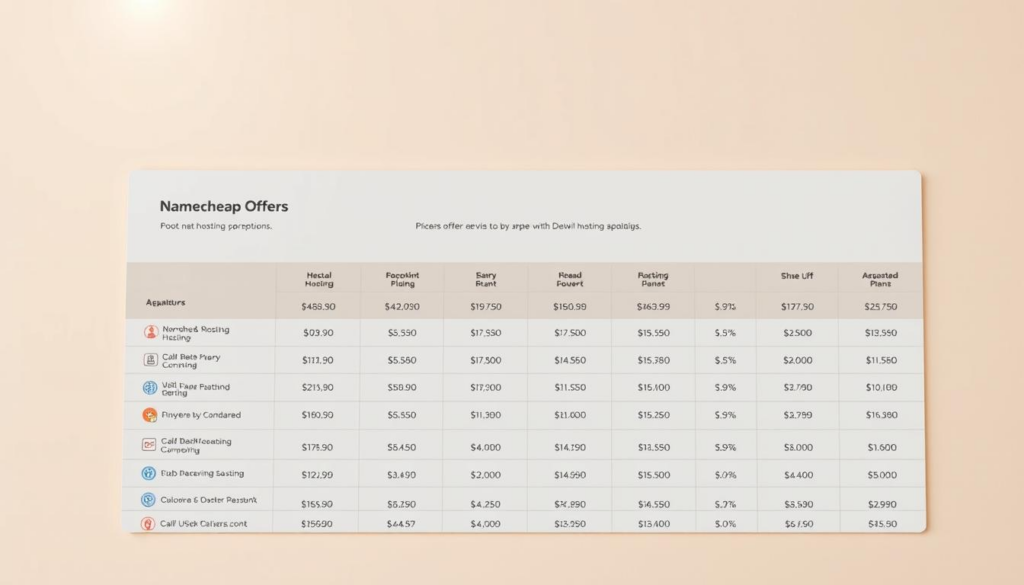Click the 'Agaalturs' row label
Image resolution: width=1024 pixels, height=585 pixels.
coord(165,302)
